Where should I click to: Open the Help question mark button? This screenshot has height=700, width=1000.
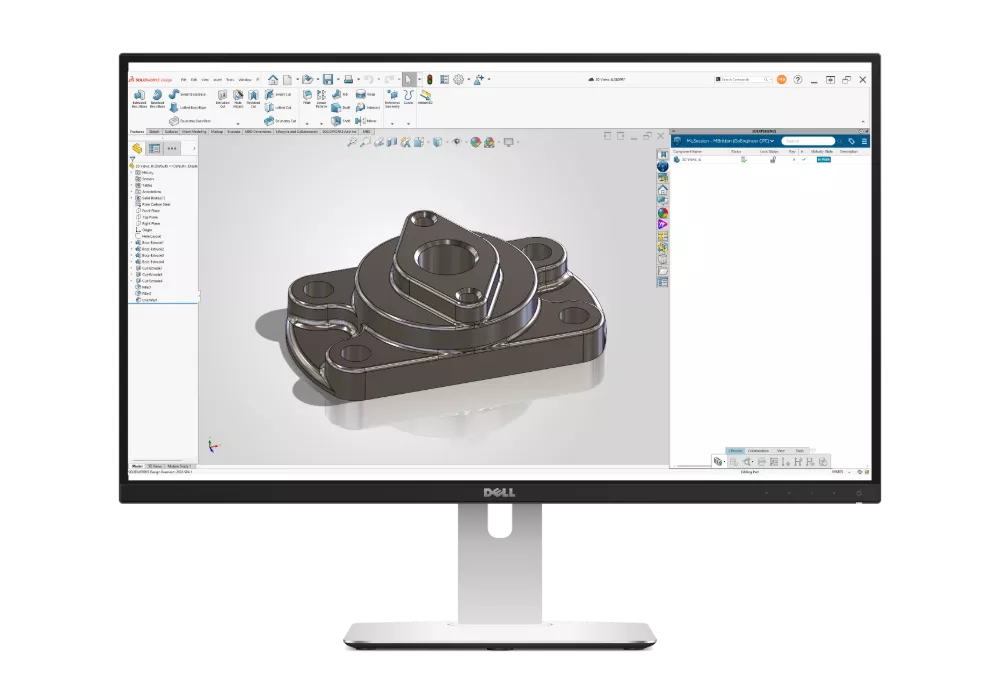(x=798, y=80)
